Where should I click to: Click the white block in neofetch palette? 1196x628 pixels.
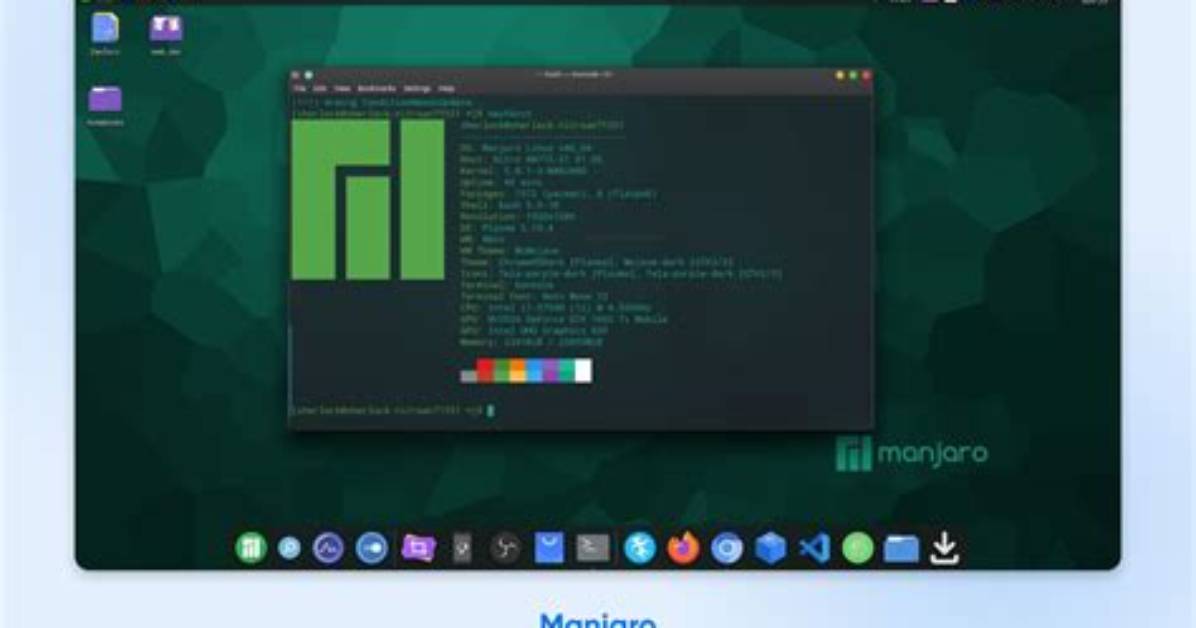pyautogui.click(x=583, y=371)
